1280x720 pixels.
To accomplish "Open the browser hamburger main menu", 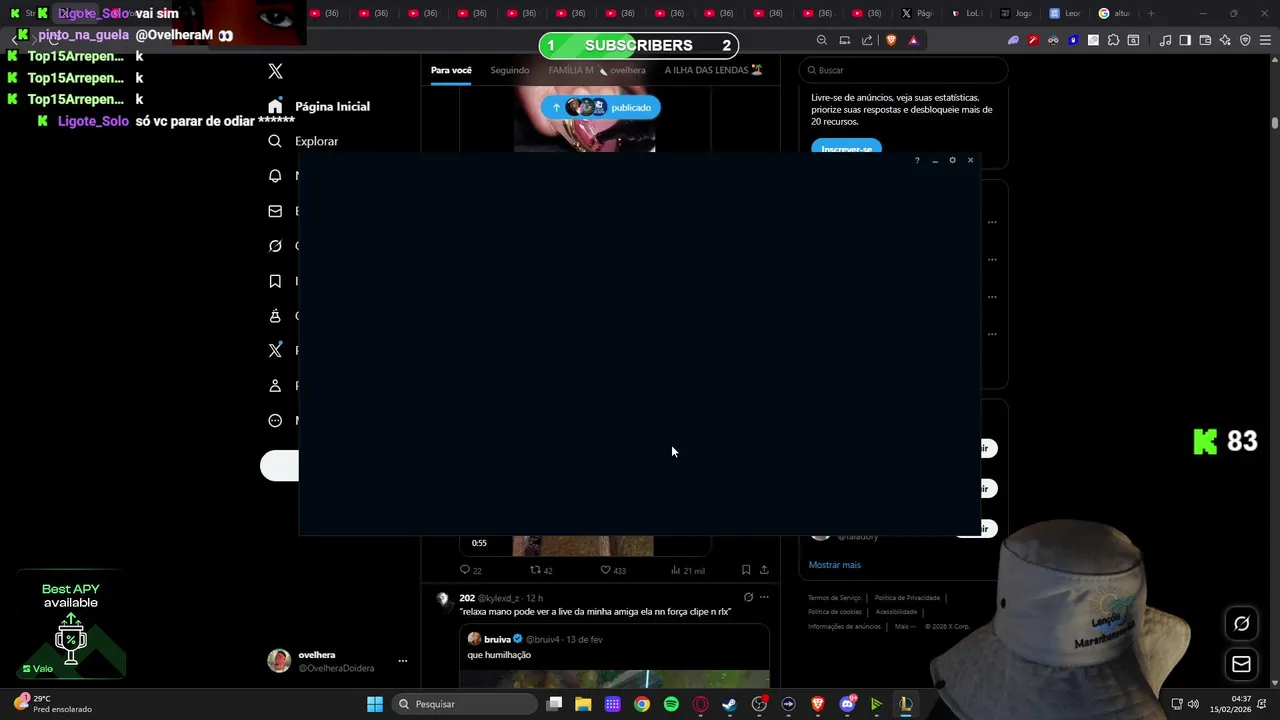I will click(1265, 40).
